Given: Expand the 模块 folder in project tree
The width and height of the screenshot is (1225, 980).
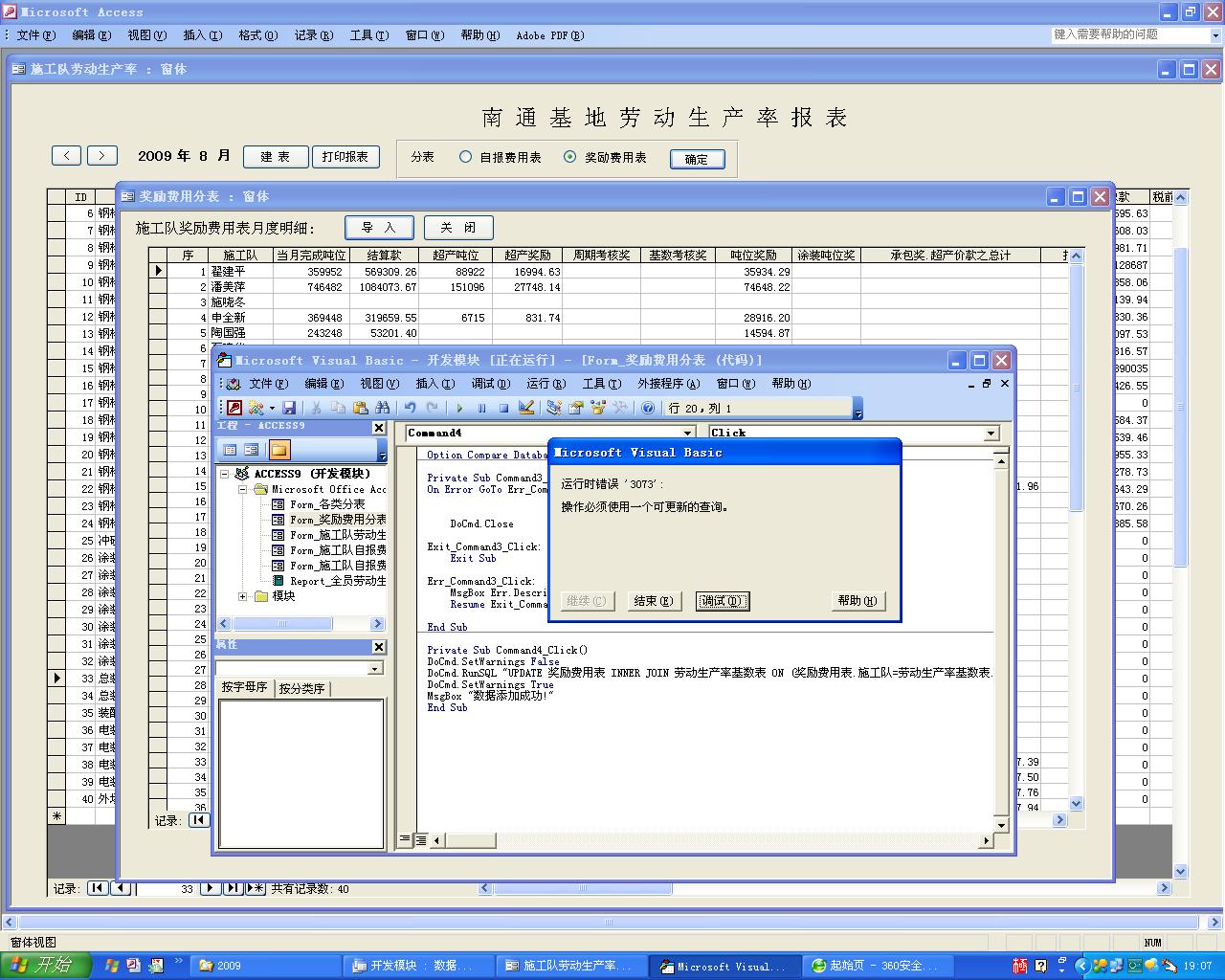Looking at the screenshot, I should tap(243, 596).
